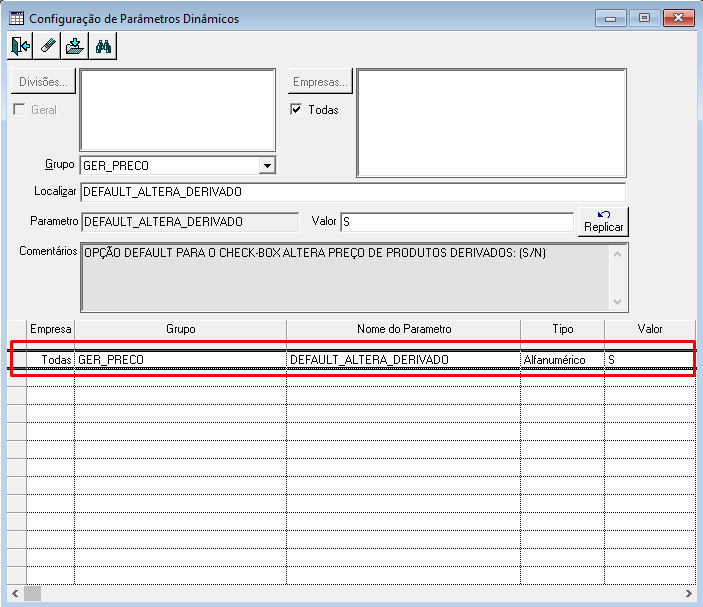Click the exit door icon in toolbar

[x=20, y=46]
